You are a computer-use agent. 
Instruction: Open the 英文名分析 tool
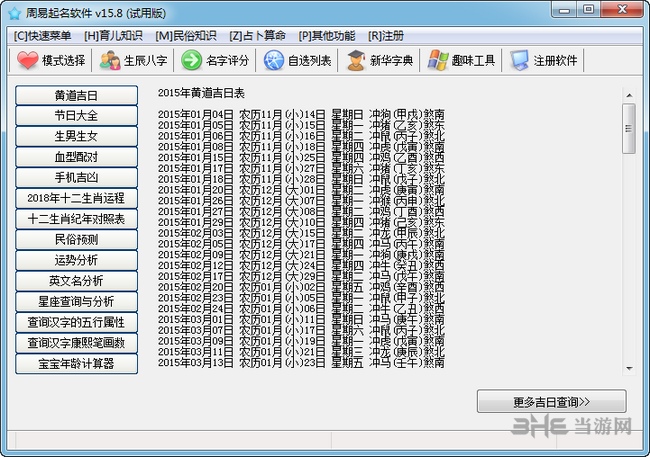[x=77, y=281]
